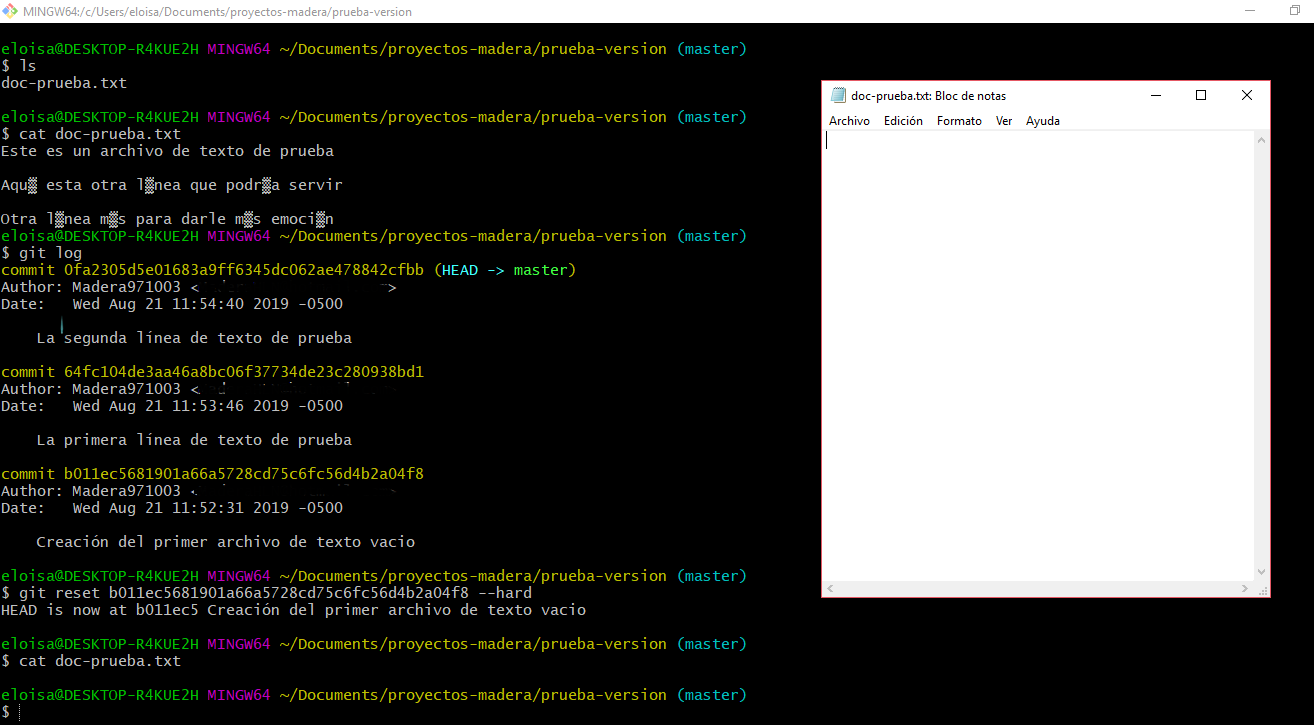Open the Archivo menu in Notepad
This screenshot has width=1314, height=725.
click(x=849, y=121)
